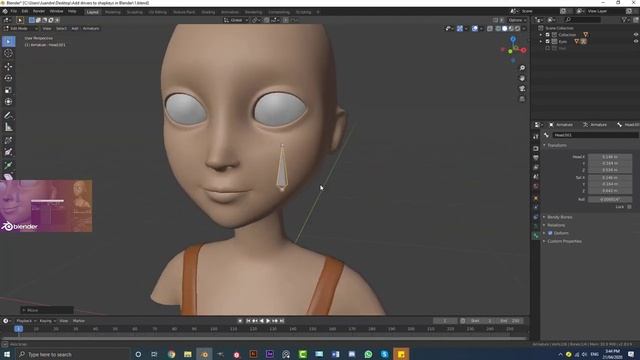Open the Render menu
640x360 pixels.
(x=39, y=11)
